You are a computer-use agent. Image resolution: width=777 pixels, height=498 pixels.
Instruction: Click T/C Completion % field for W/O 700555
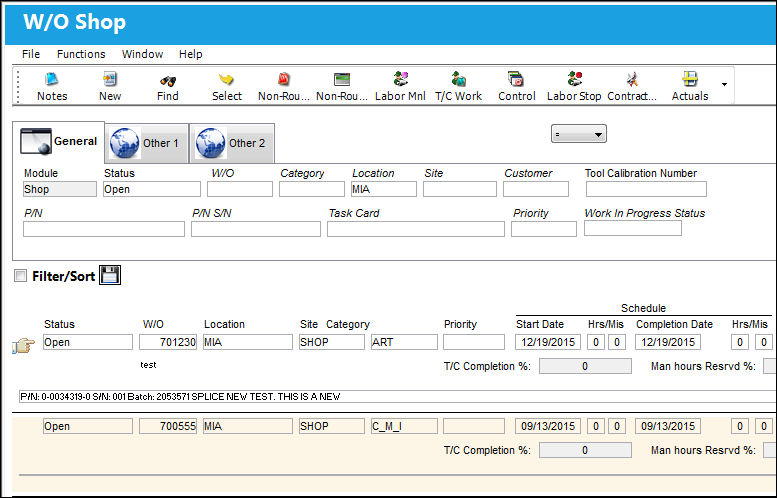pos(585,450)
